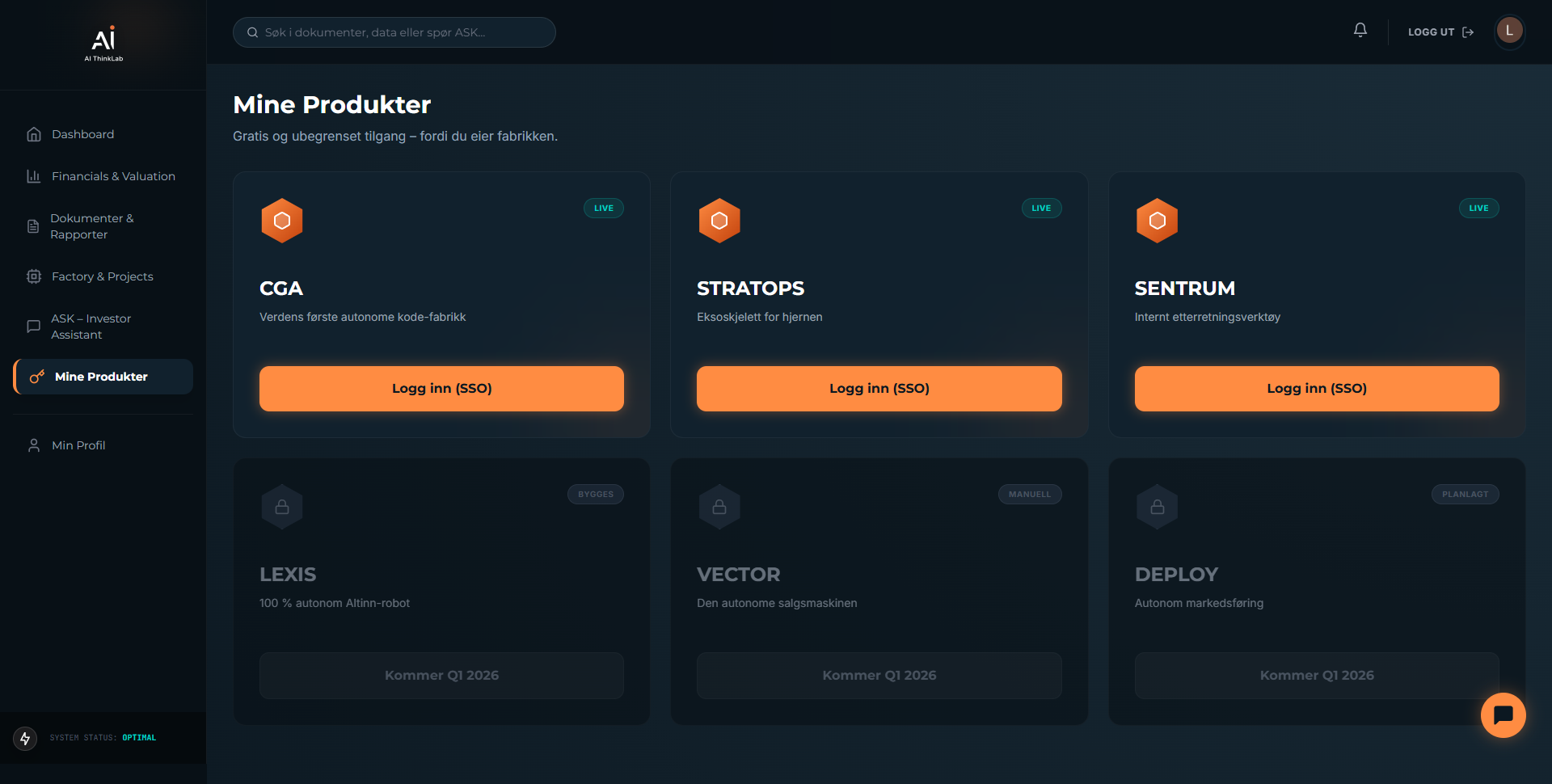Click the lightning bolt system status icon
This screenshot has width=1552, height=784.
25,738
